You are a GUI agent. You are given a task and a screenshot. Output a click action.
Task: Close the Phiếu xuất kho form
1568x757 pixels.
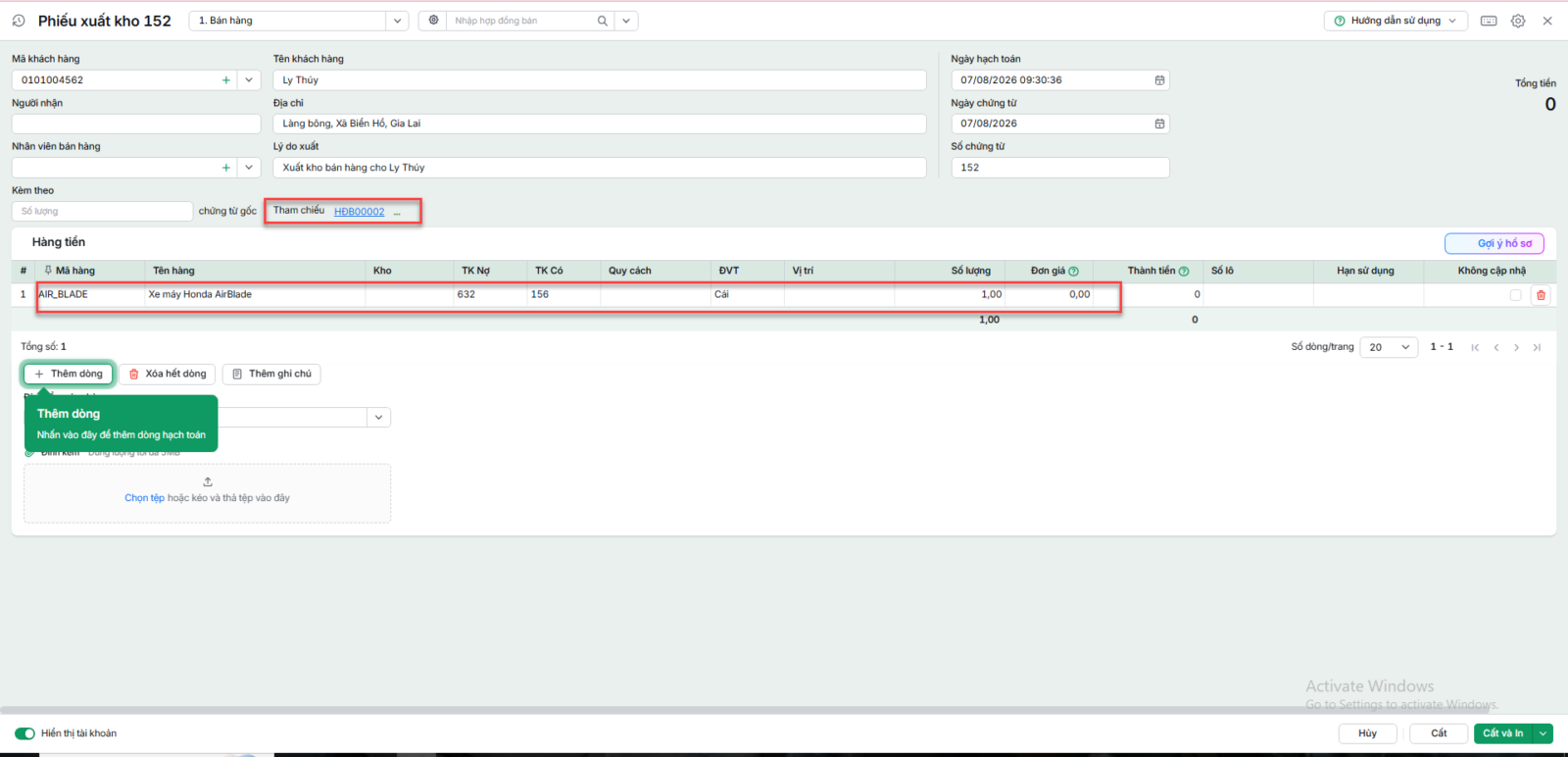coord(1547,21)
